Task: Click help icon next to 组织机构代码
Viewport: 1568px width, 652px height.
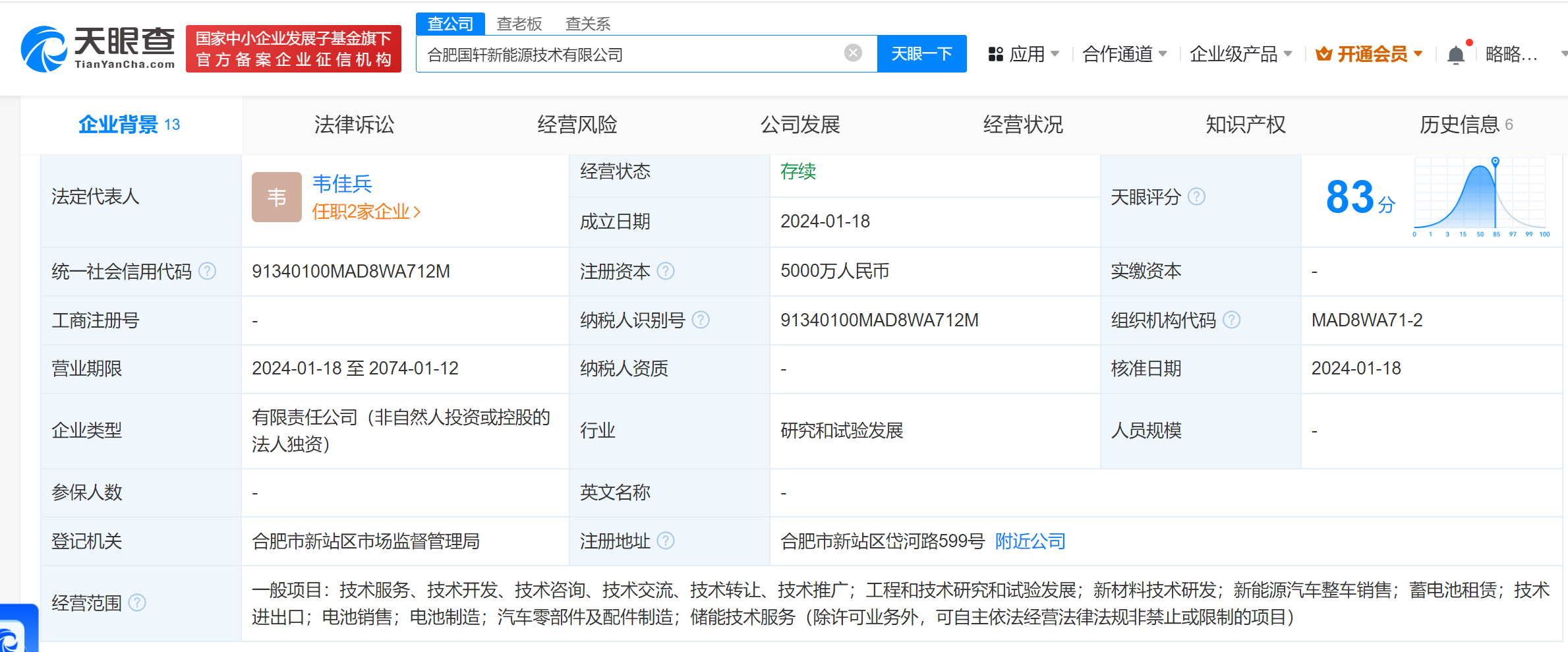Action: click(x=1231, y=320)
